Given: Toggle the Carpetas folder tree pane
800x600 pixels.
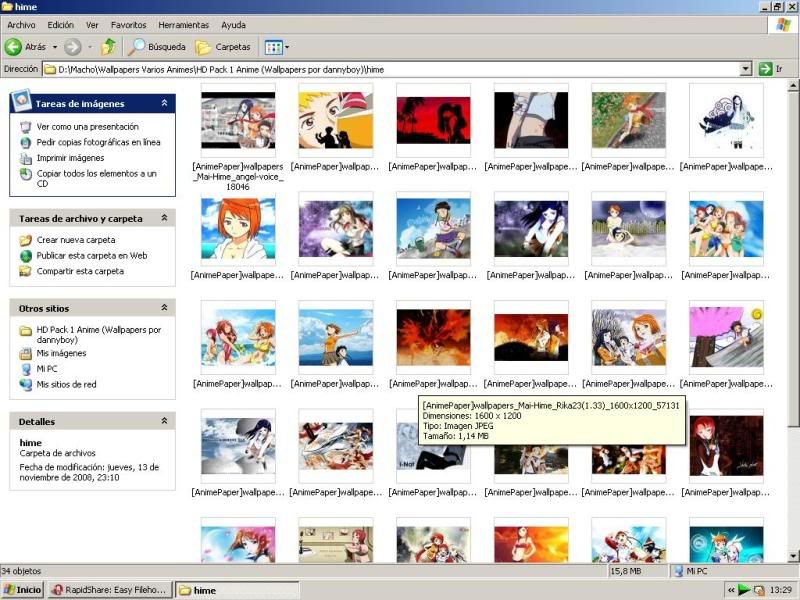Looking at the screenshot, I should click(223, 47).
